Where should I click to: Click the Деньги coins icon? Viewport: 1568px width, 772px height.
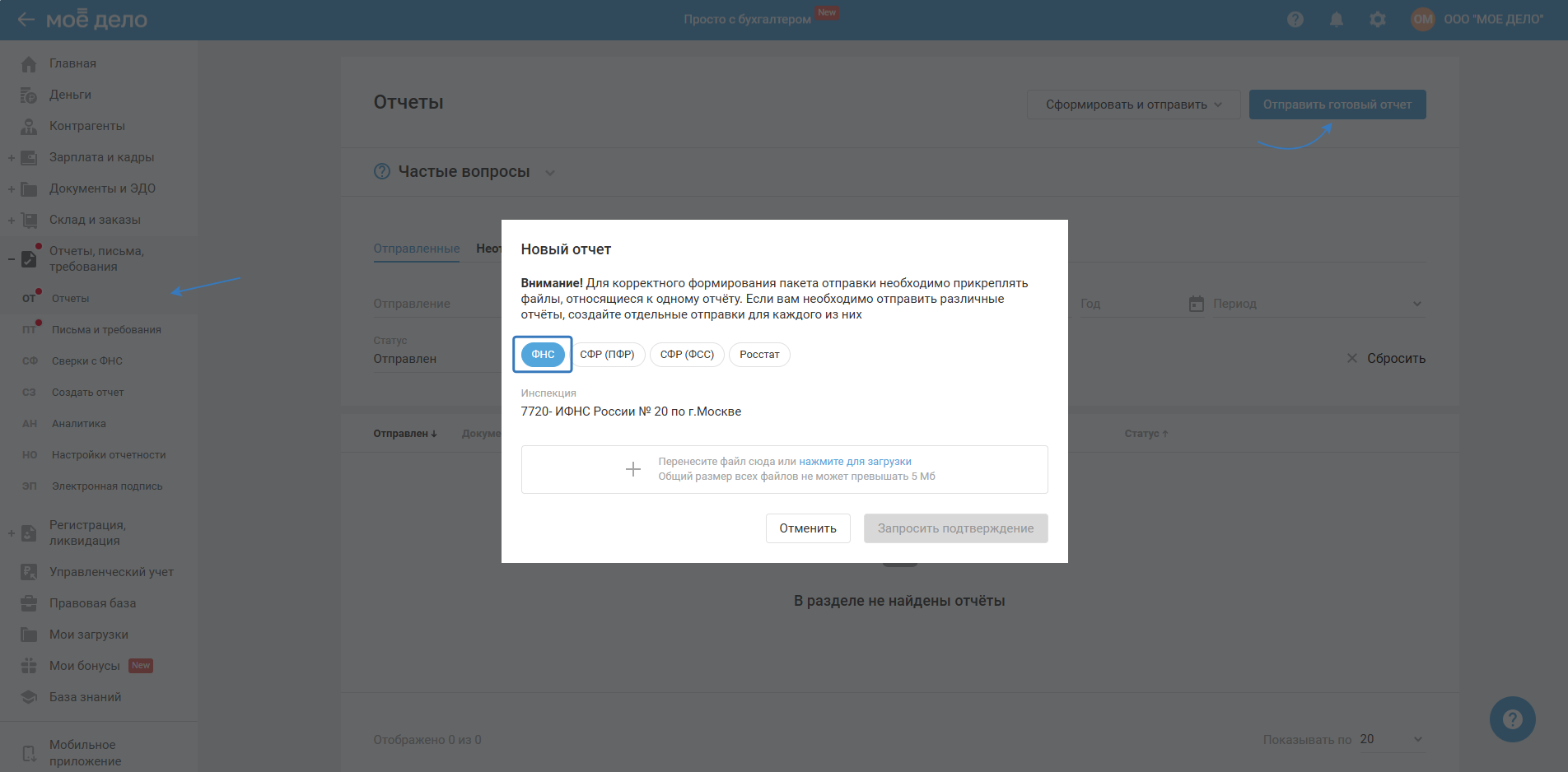coord(29,95)
